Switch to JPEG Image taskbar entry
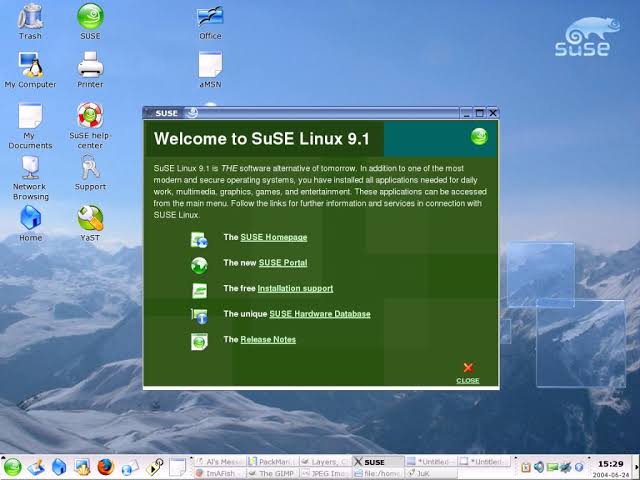The width and height of the screenshot is (640, 480). [325, 473]
